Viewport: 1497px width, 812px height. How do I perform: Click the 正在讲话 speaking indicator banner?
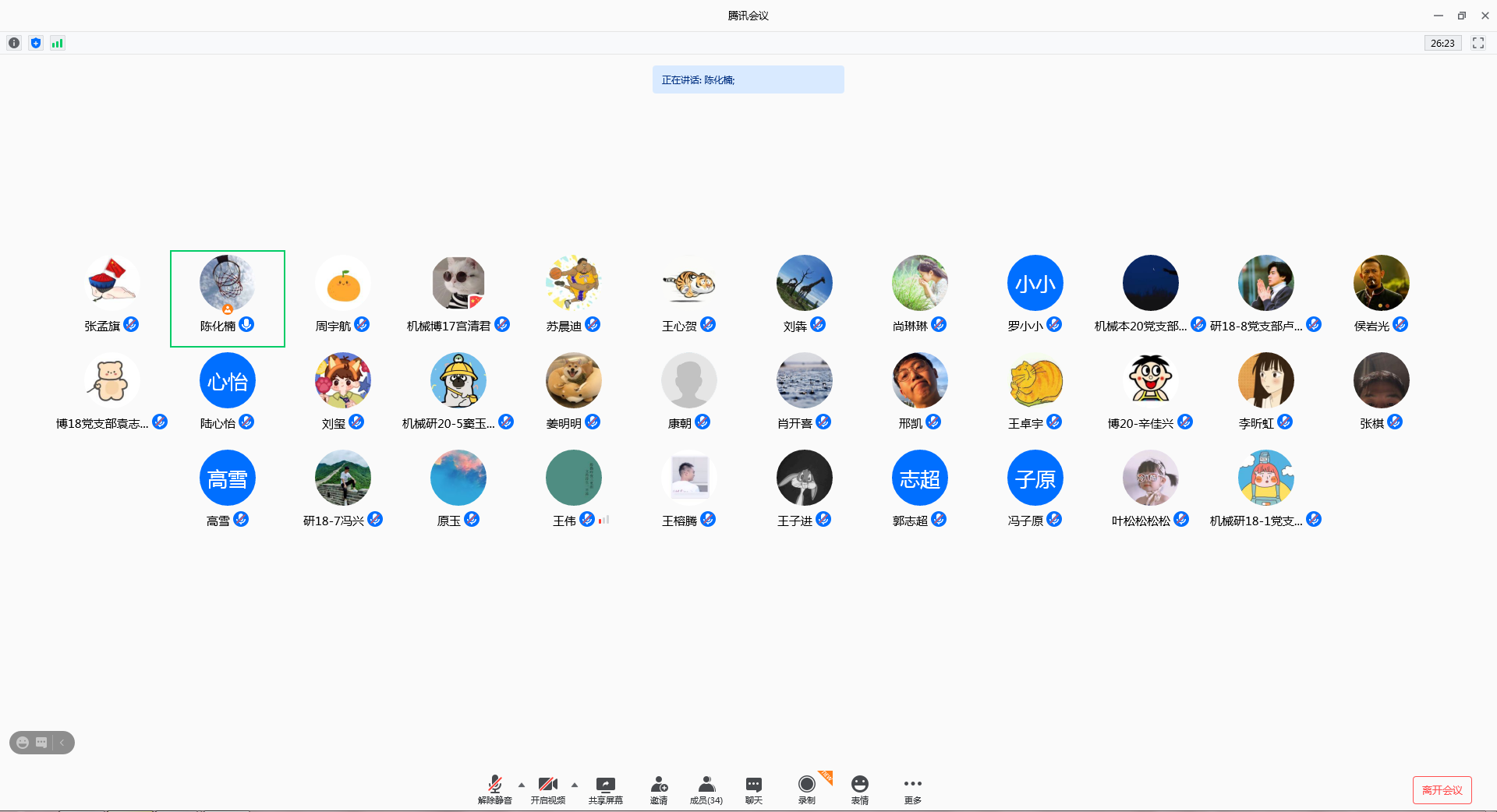(x=748, y=79)
